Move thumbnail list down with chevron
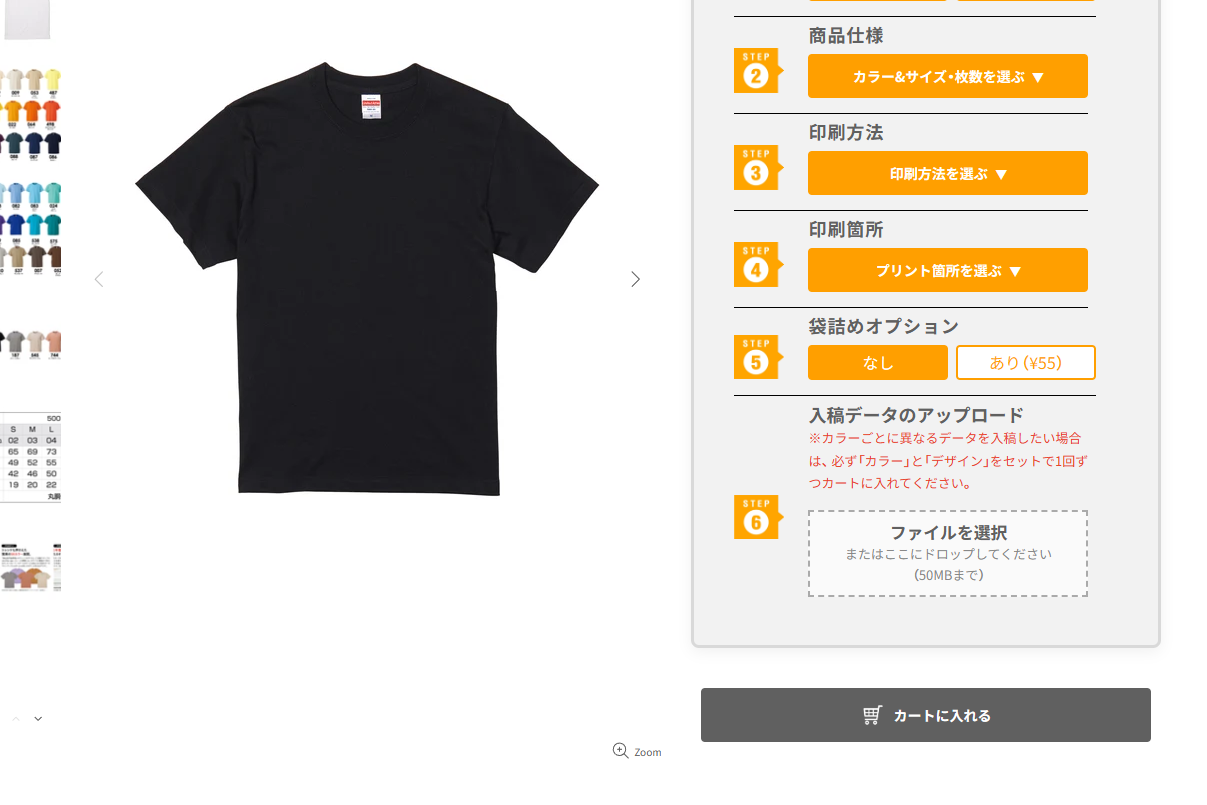The width and height of the screenshot is (1207, 805). 38,718
